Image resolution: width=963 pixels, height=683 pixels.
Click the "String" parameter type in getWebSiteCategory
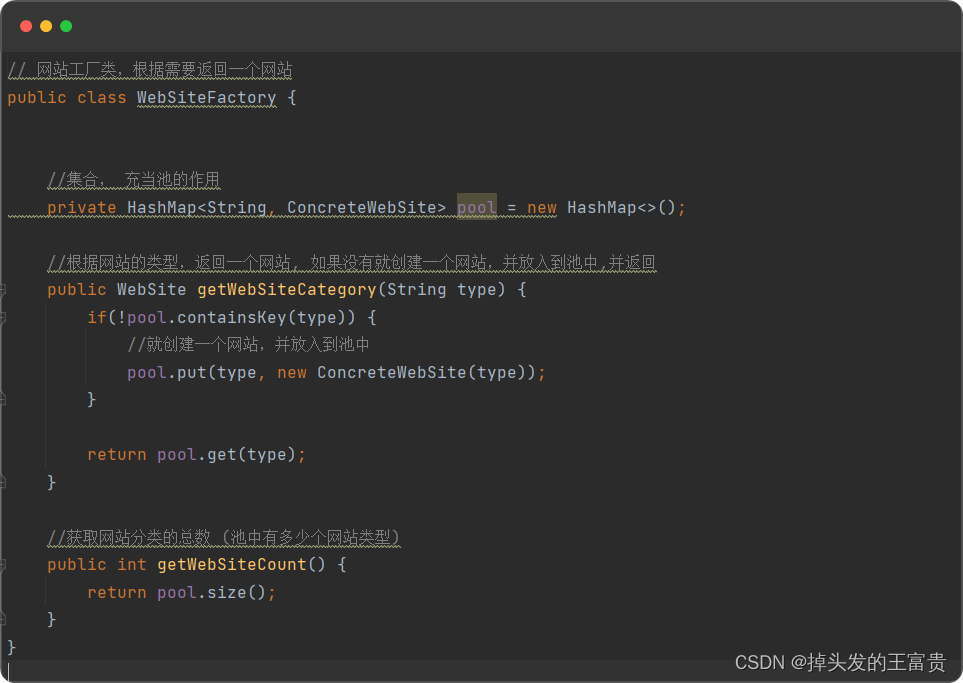click(416, 289)
